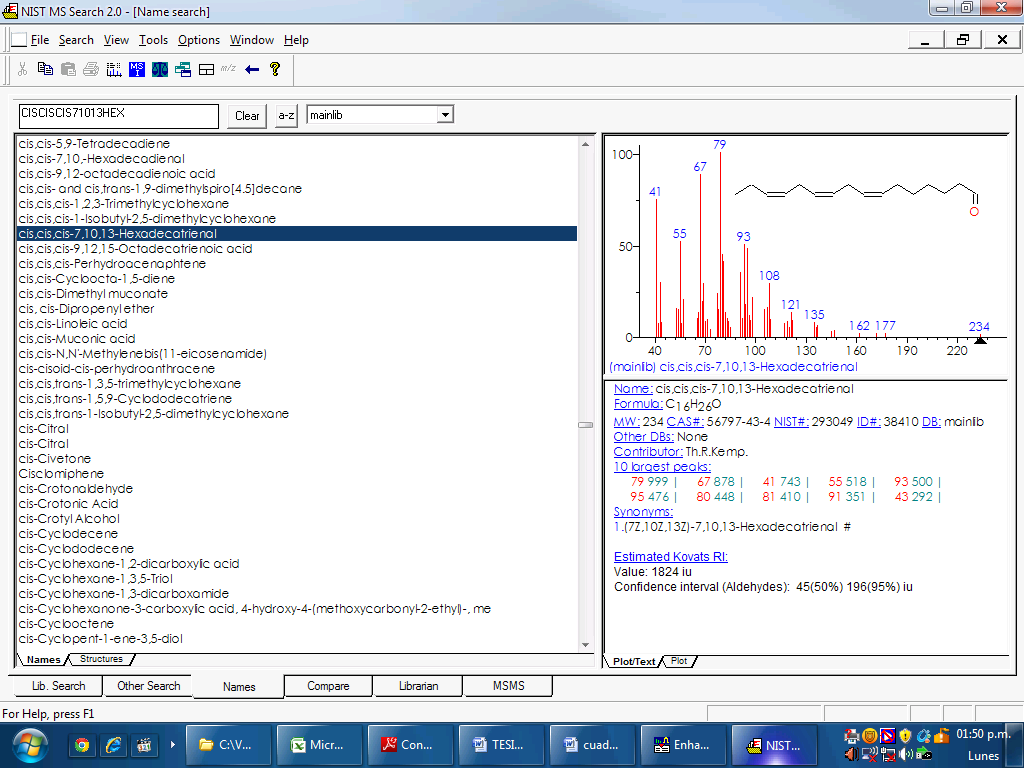The image size is (1024, 768).
Task: Open the MSMS tab
Action: [x=509, y=686]
